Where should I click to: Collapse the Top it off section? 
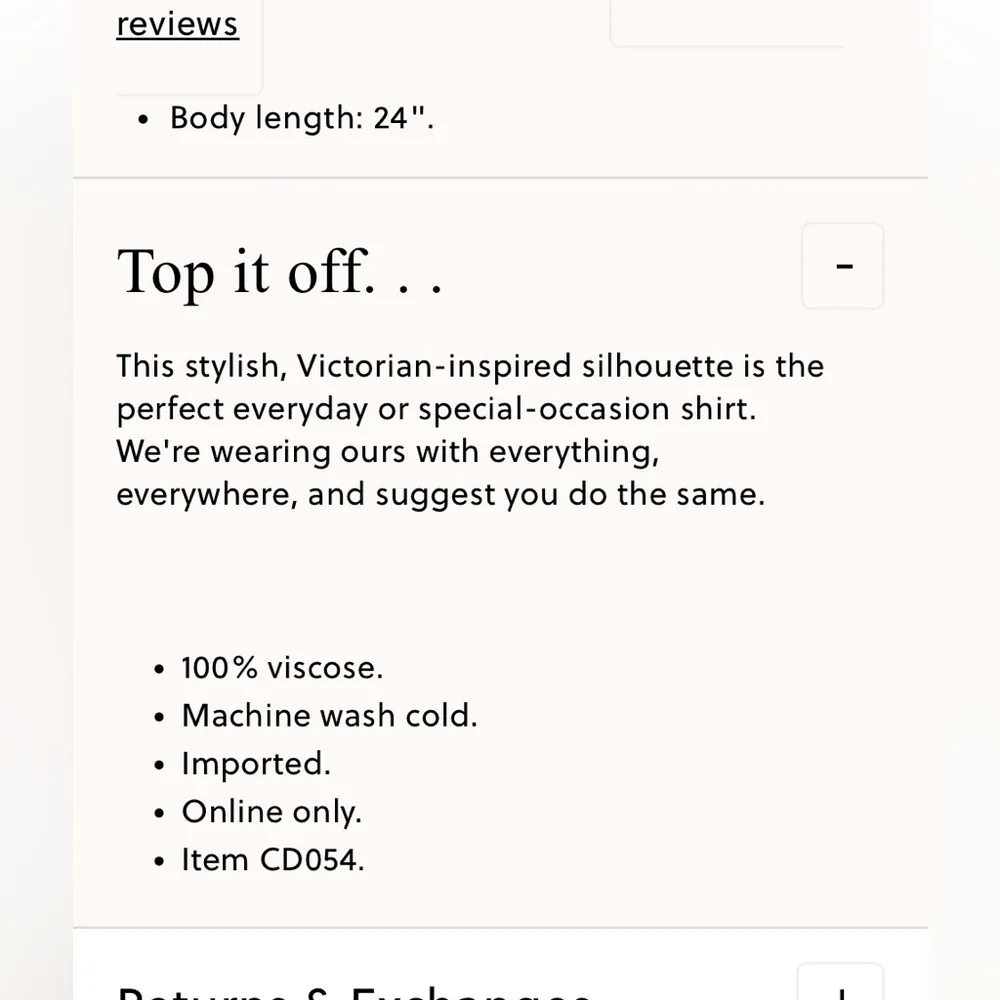click(842, 266)
